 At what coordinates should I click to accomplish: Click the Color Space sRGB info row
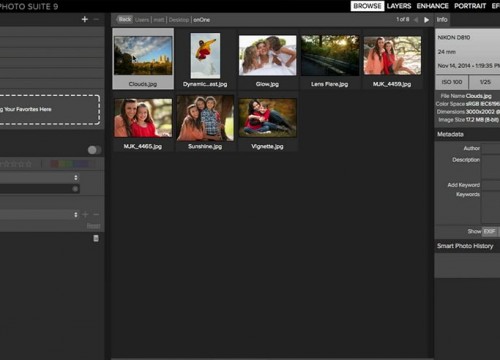click(x=468, y=104)
